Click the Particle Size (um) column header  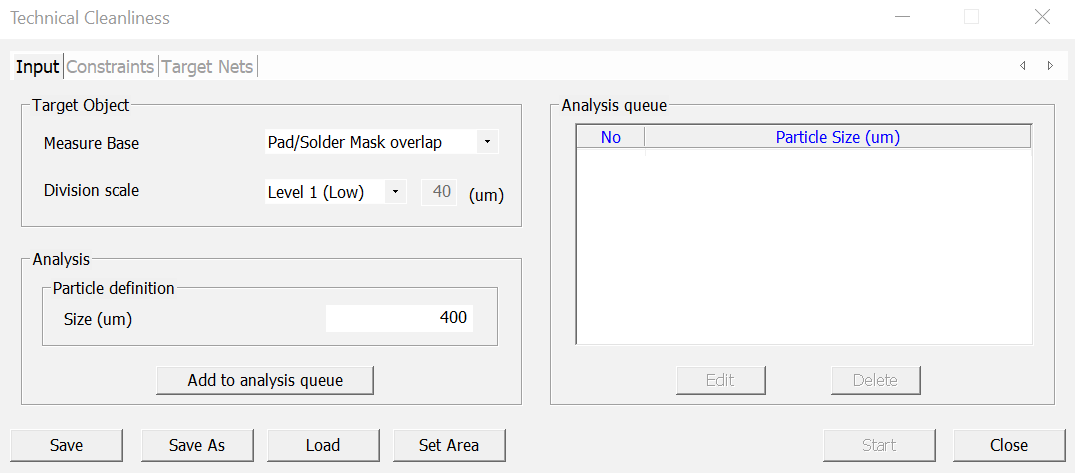point(837,137)
